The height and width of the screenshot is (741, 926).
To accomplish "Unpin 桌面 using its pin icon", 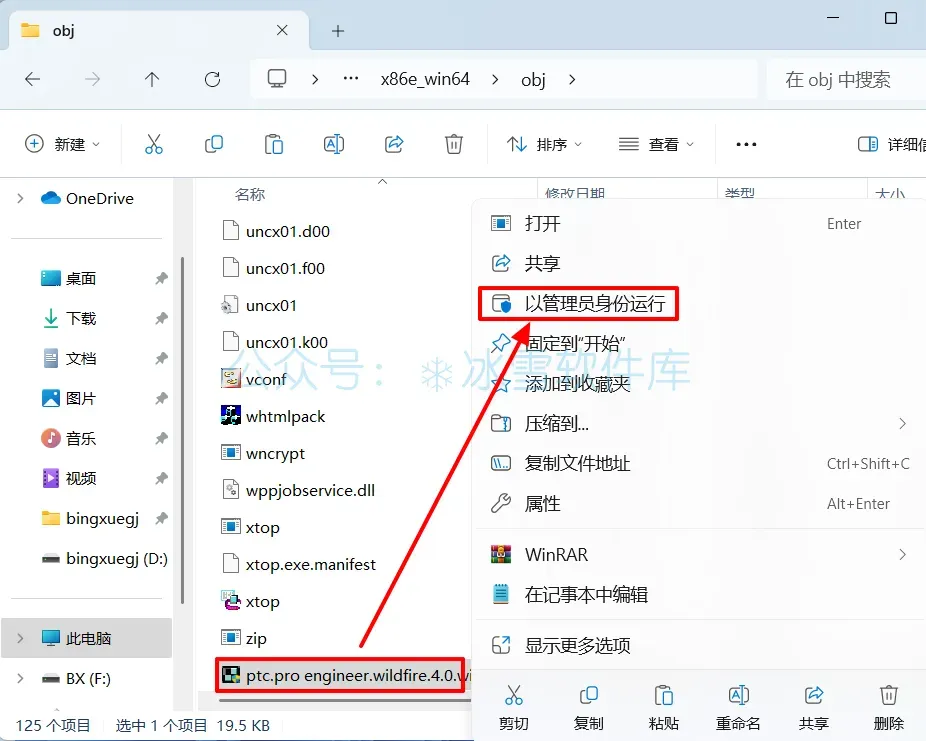I will click(x=161, y=278).
